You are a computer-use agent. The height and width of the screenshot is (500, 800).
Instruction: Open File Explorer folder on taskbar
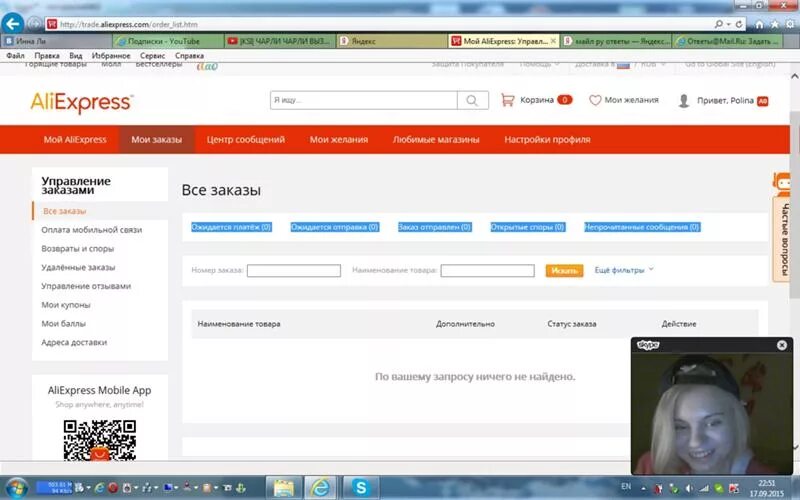coord(284,488)
